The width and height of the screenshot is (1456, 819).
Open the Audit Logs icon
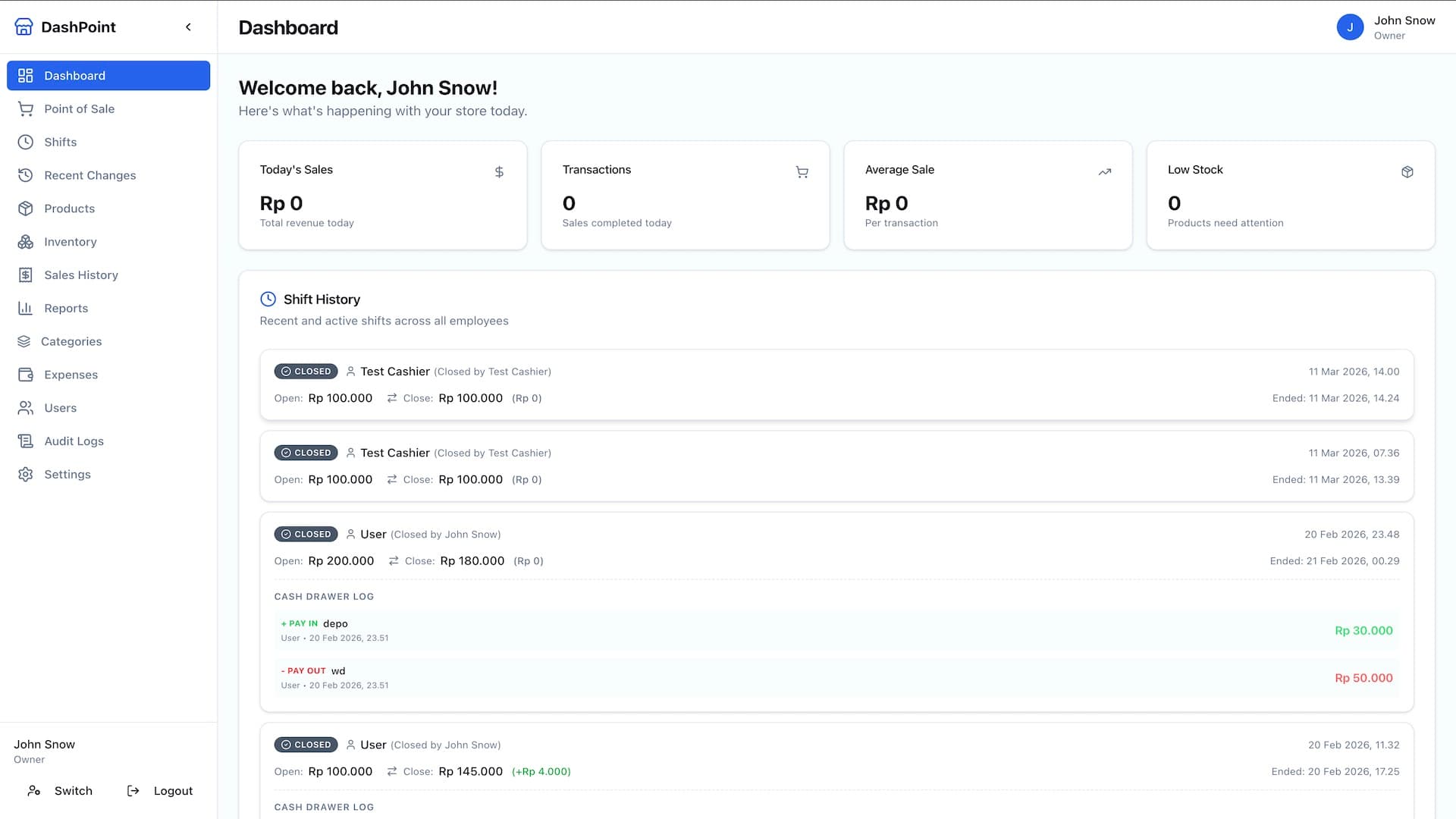pos(26,441)
